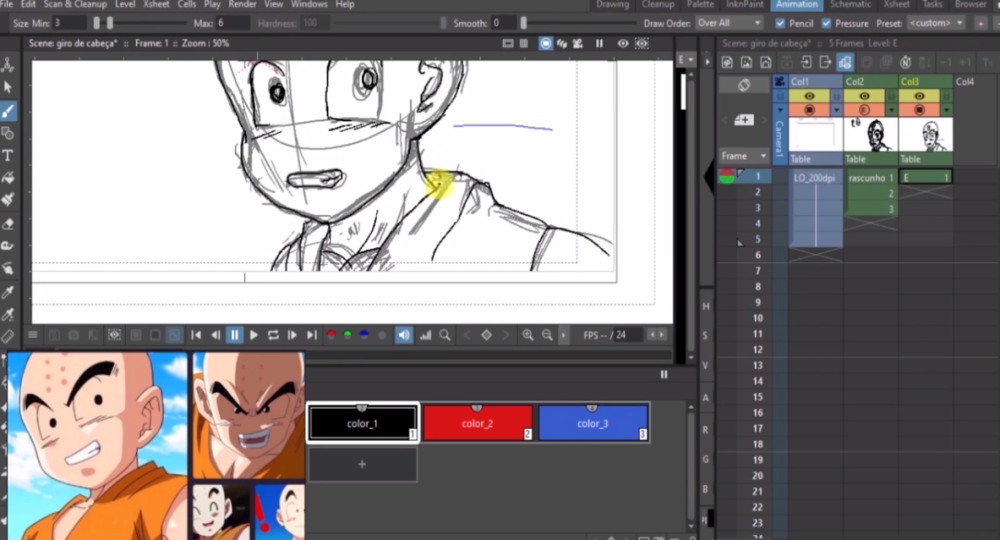Viewport: 1000px width, 540px height.
Task: Select the Geometric shapes tool
Action: point(8,133)
